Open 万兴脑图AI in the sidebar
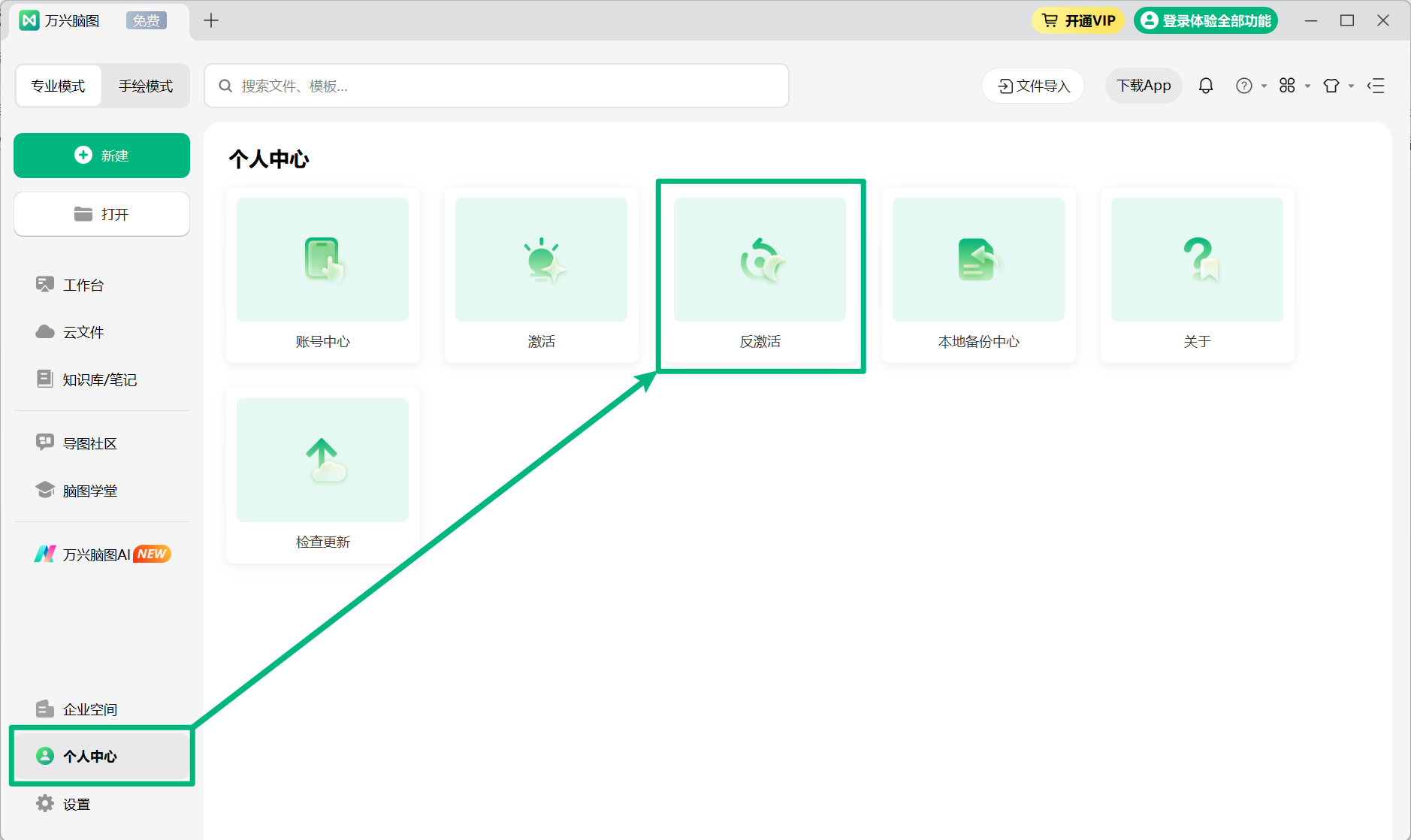The image size is (1411, 840). (x=102, y=554)
